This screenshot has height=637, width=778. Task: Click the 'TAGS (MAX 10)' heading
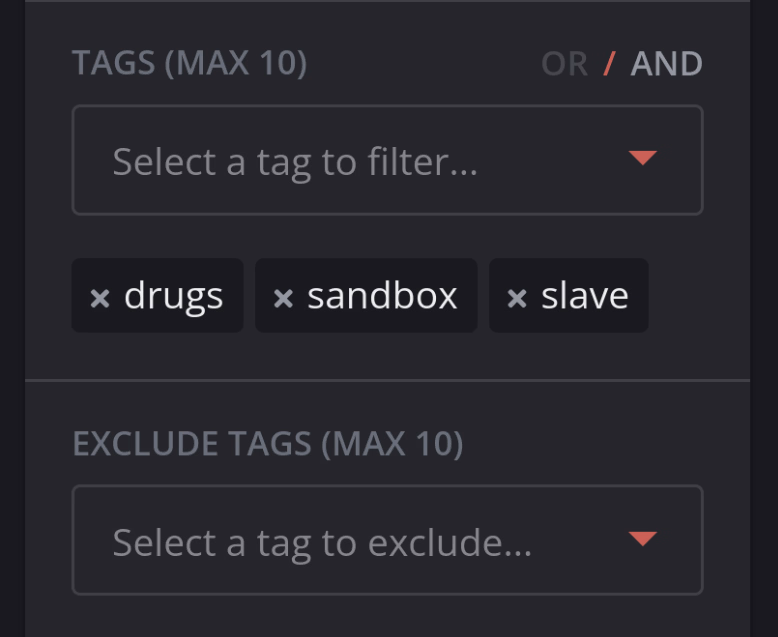[189, 64]
